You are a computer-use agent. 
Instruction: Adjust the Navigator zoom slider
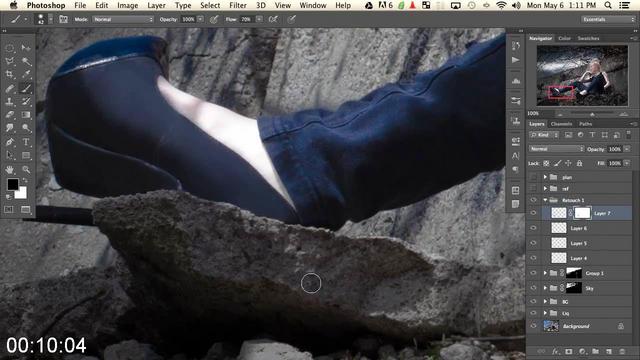tap(592, 114)
